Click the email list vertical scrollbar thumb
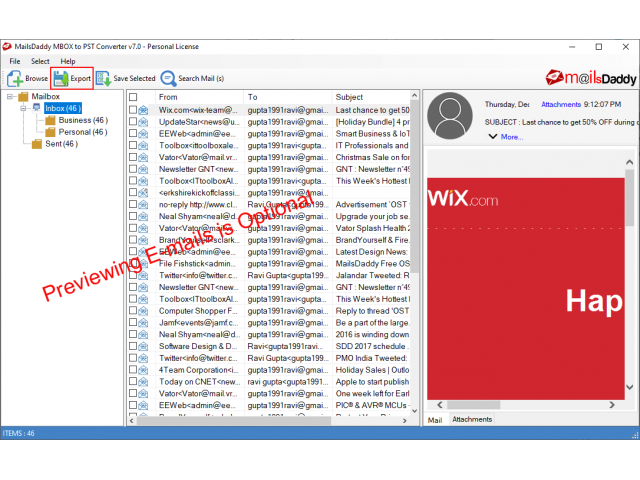 coord(415,187)
